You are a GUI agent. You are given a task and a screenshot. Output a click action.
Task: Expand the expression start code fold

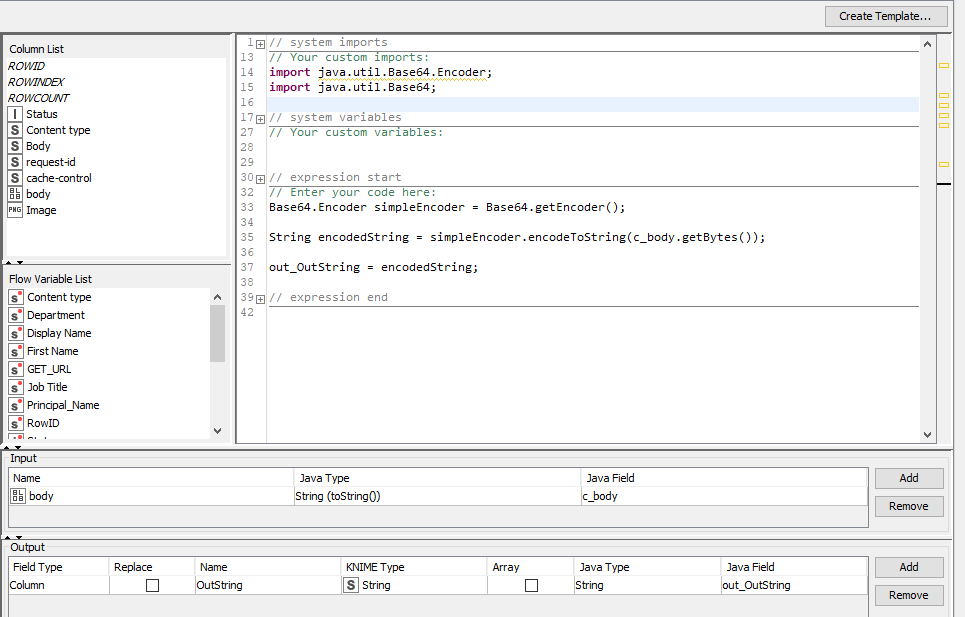point(260,178)
